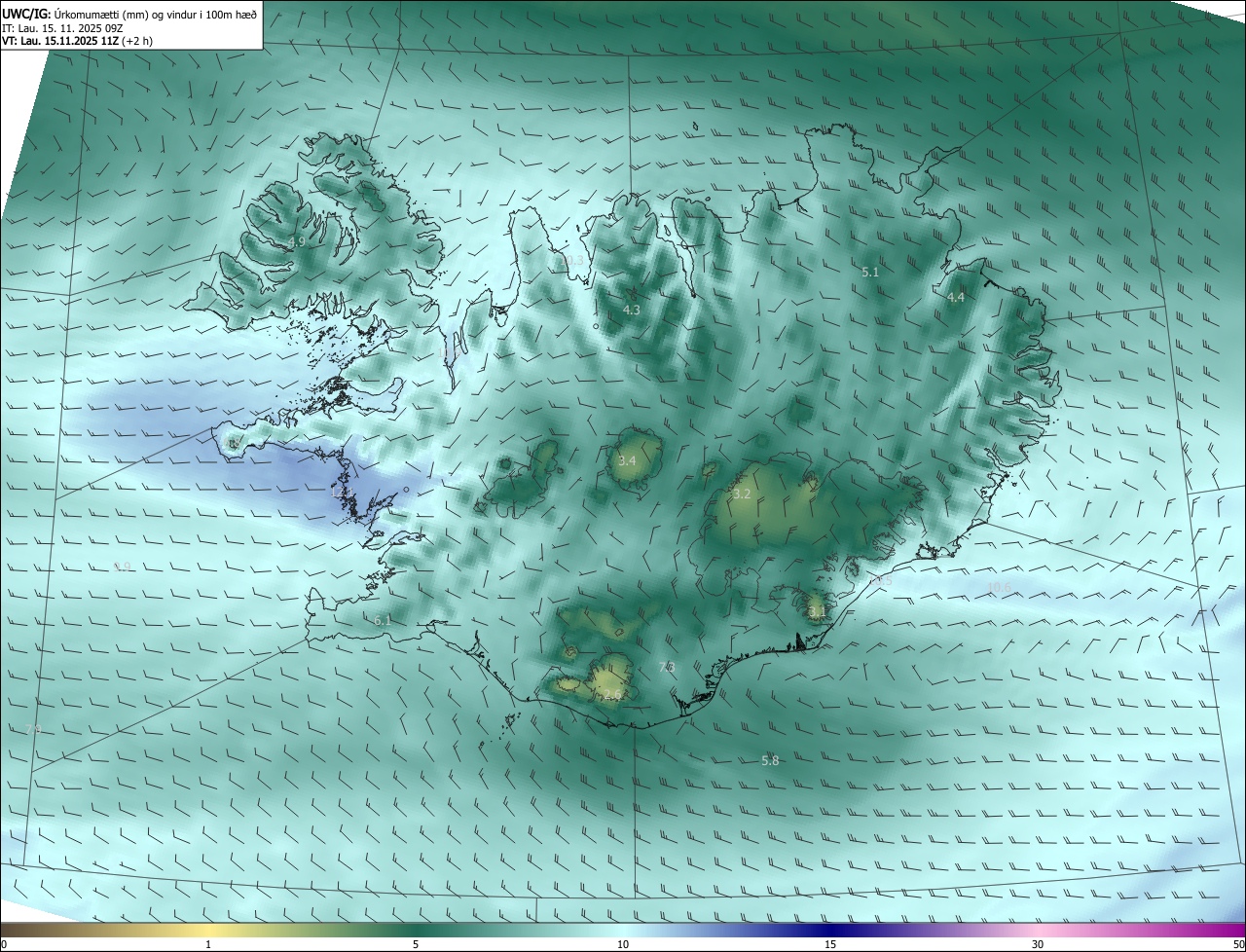Click the faint 7.9 value in the southwest
This screenshot has height=952, width=1246.
tap(33, 729)
